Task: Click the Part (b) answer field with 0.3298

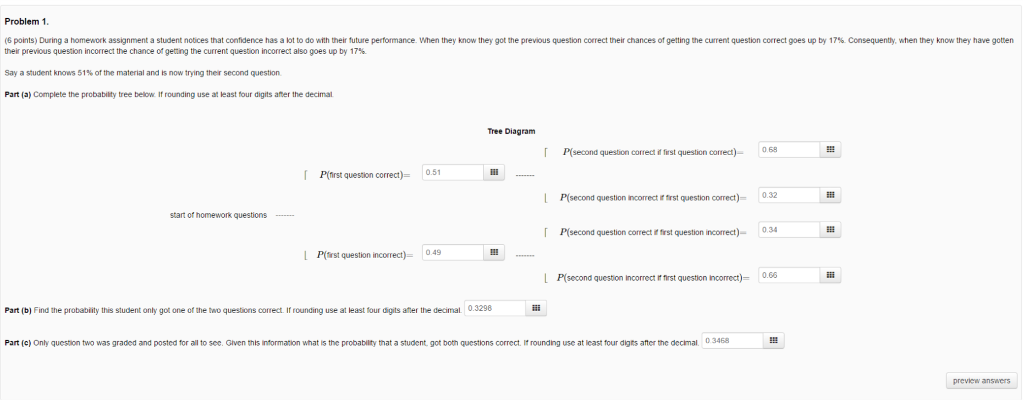Action: 495,308
